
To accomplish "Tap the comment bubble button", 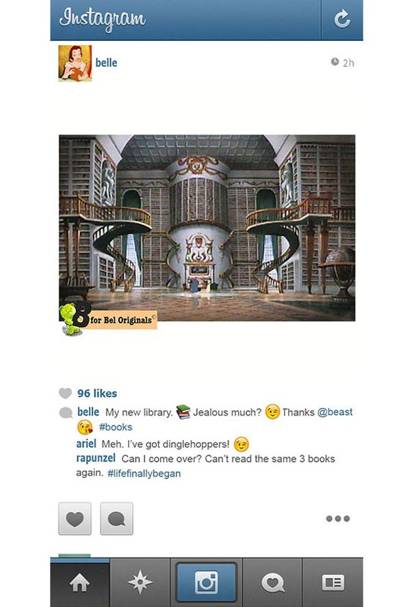I will (x=117, y=519).
